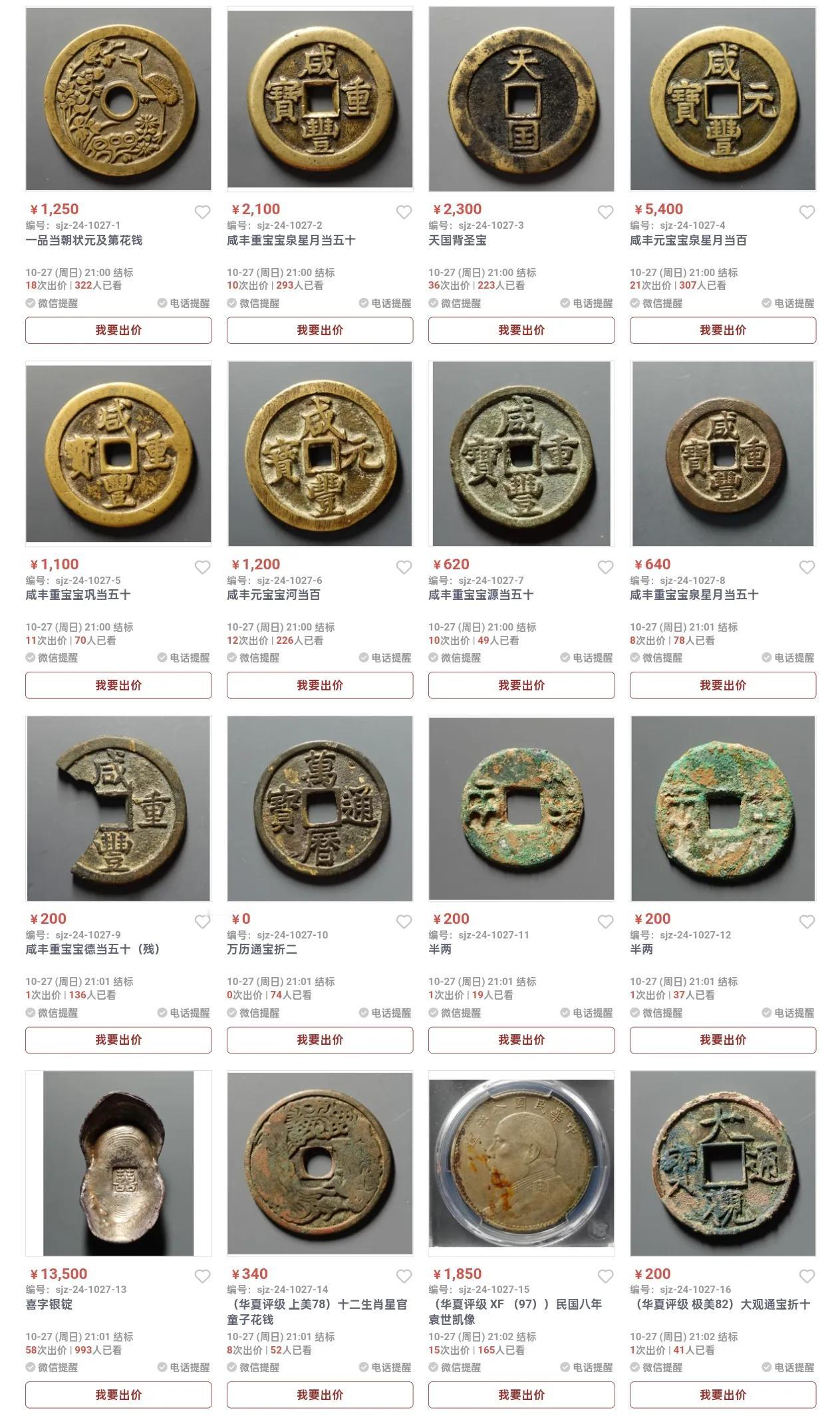Viewport: 840px width, 1416px height.
Task: Click heart next to 大观通宝折十 price
Action: [x=807, y=1276]
